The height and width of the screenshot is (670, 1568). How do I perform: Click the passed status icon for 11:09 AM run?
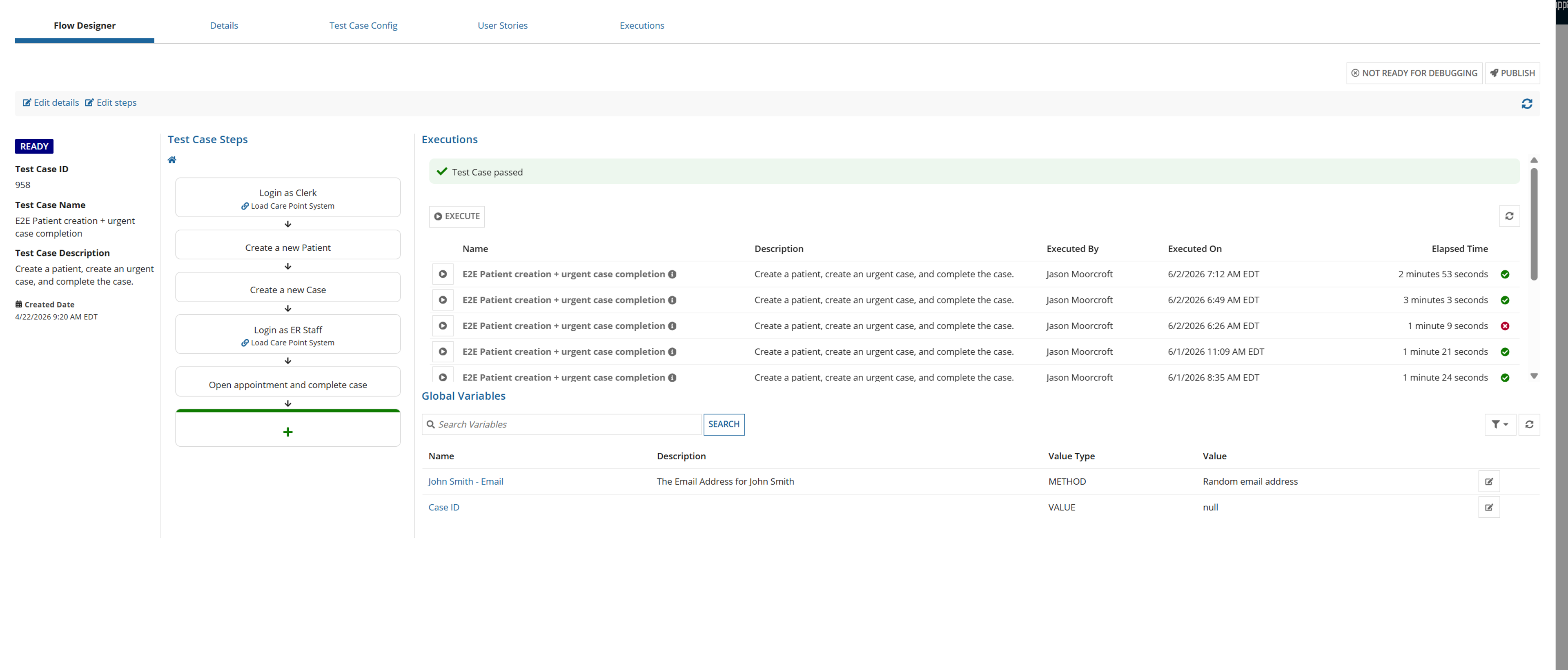1505,352
